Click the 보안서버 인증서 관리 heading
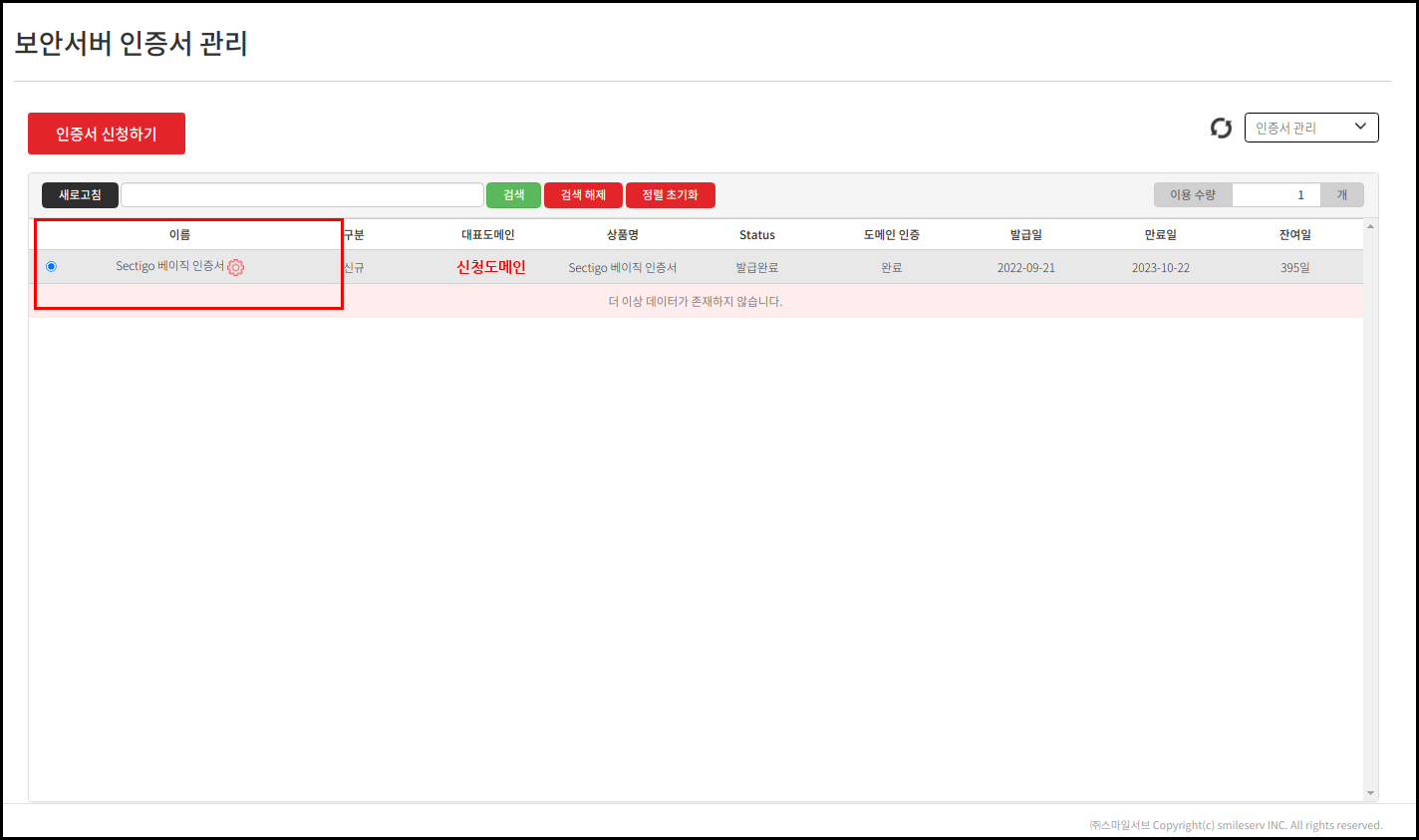The image size is (1419, 840). pyautogui.click(x=131, y=44)
